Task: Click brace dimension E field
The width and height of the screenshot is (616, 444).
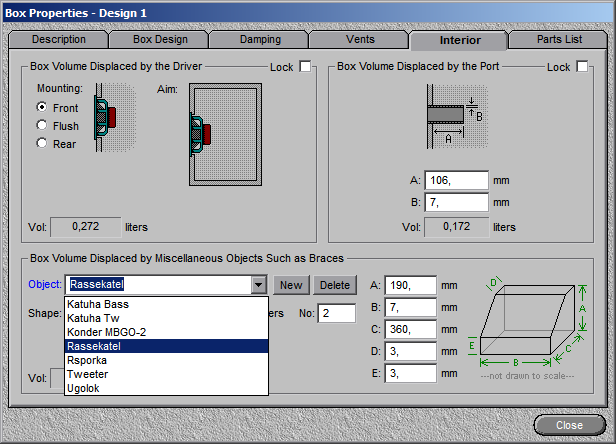Action: pos(411,373)
